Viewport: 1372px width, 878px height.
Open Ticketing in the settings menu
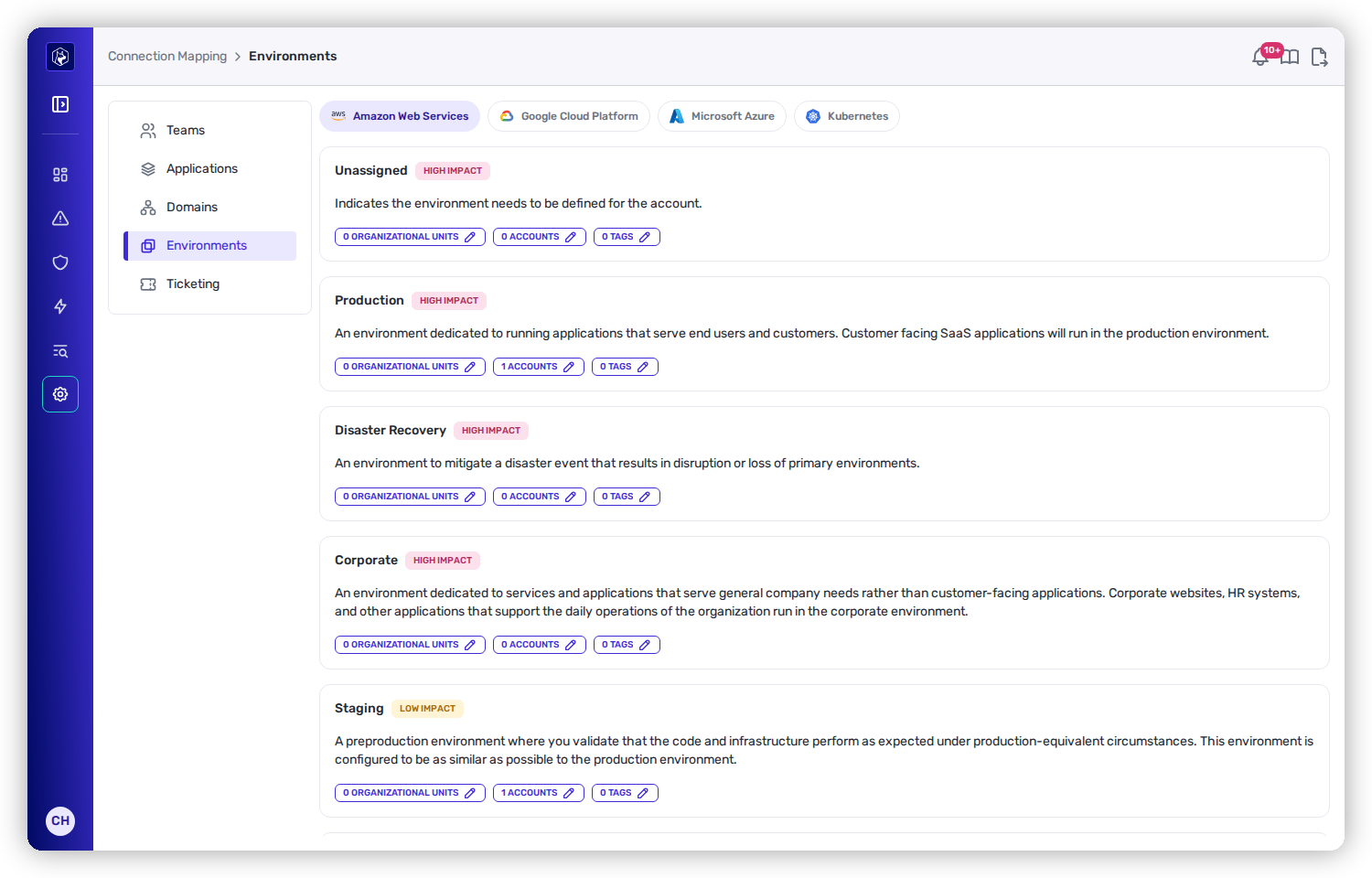210,284
